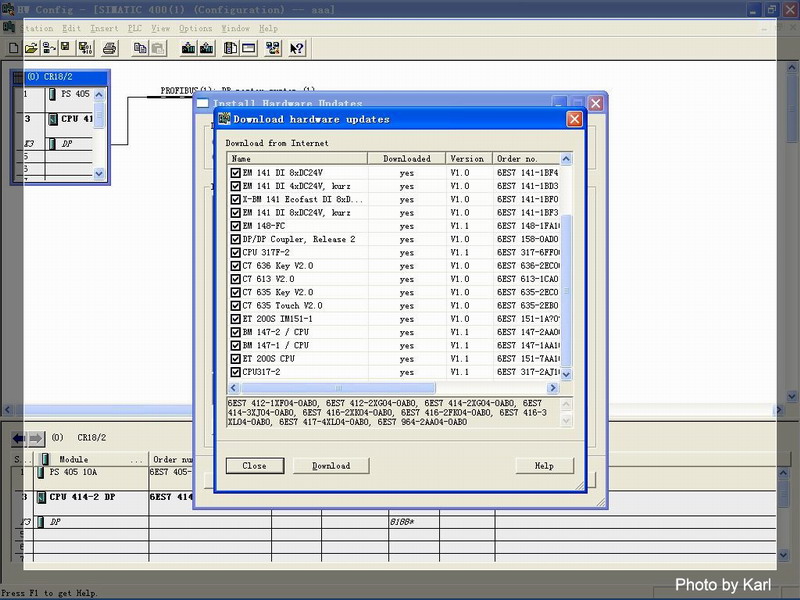
Task: Click the Close button in the dialog
Action: 255,466
